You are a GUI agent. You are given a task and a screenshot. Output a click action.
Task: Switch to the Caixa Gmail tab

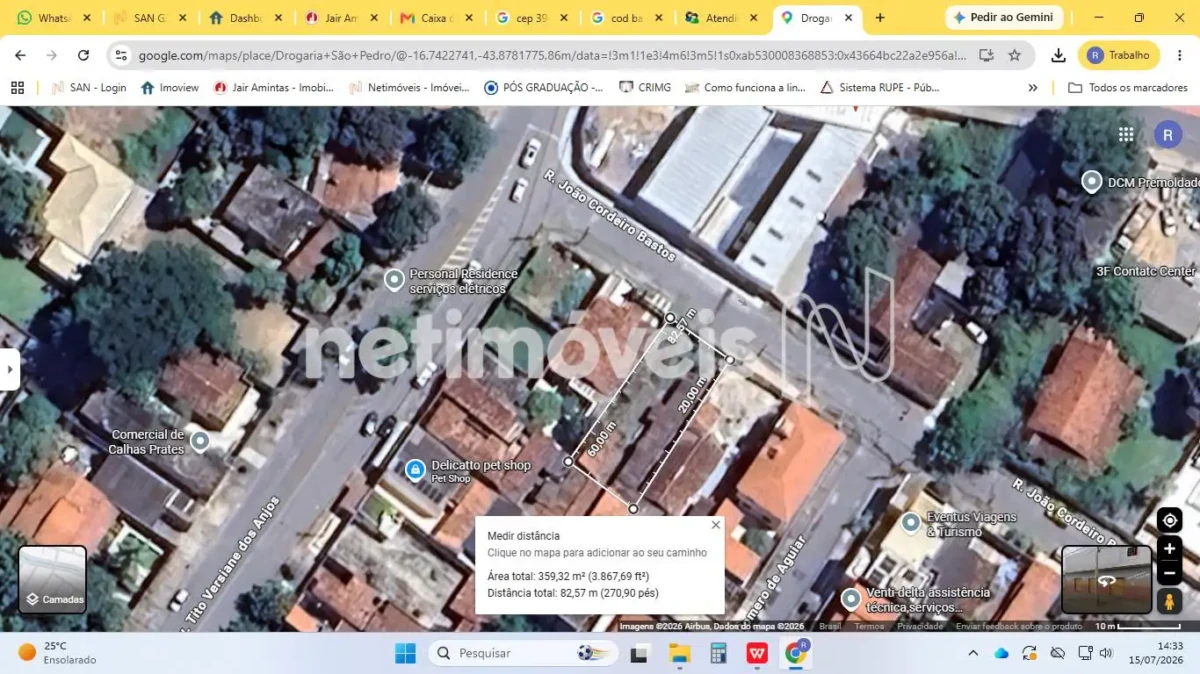[x=438, y=18]
